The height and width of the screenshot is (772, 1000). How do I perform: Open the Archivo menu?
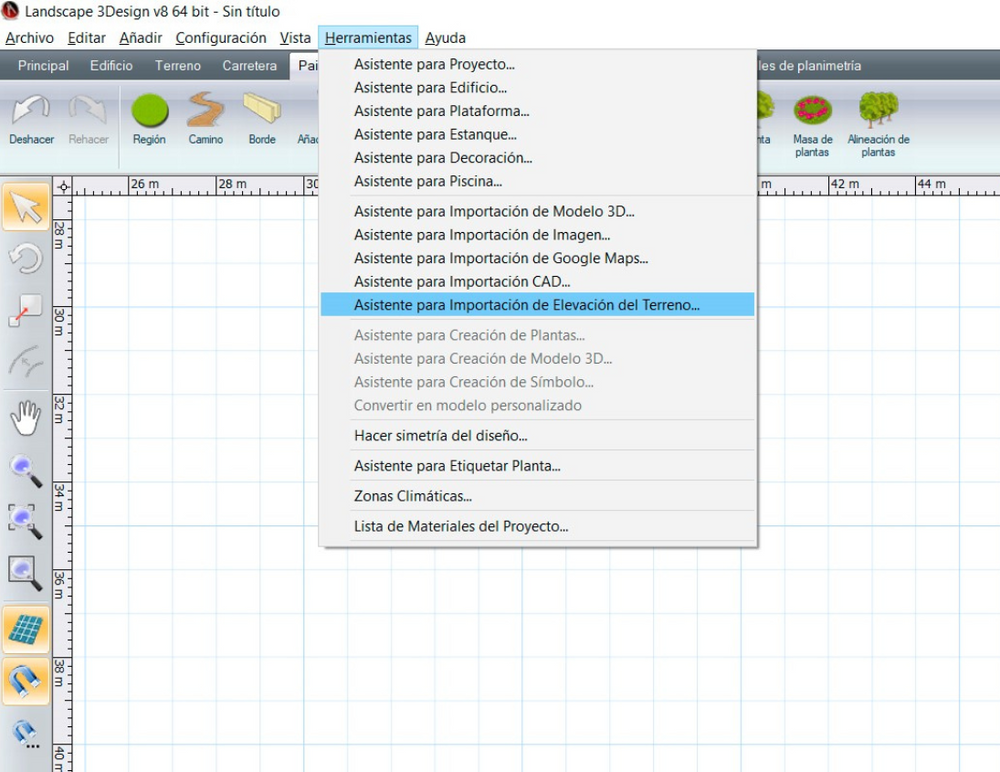30,38
